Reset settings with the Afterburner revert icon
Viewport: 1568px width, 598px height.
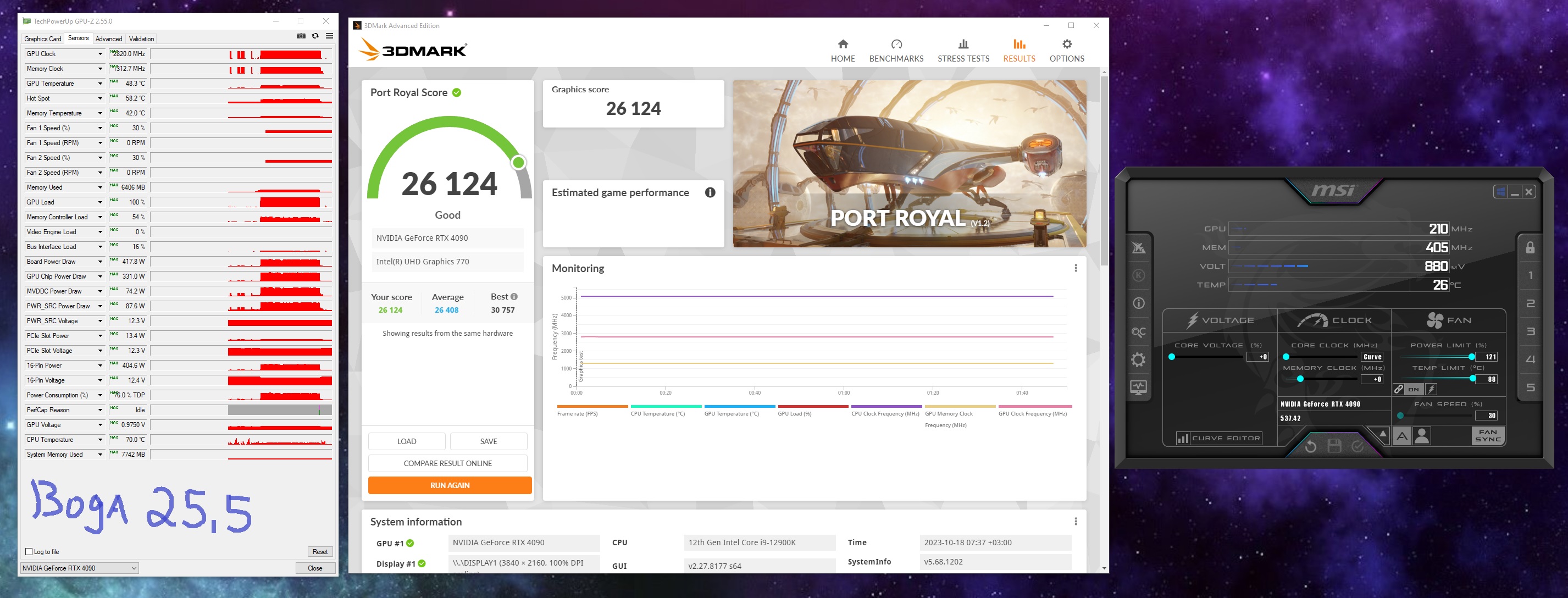[x=1311, y=446]
